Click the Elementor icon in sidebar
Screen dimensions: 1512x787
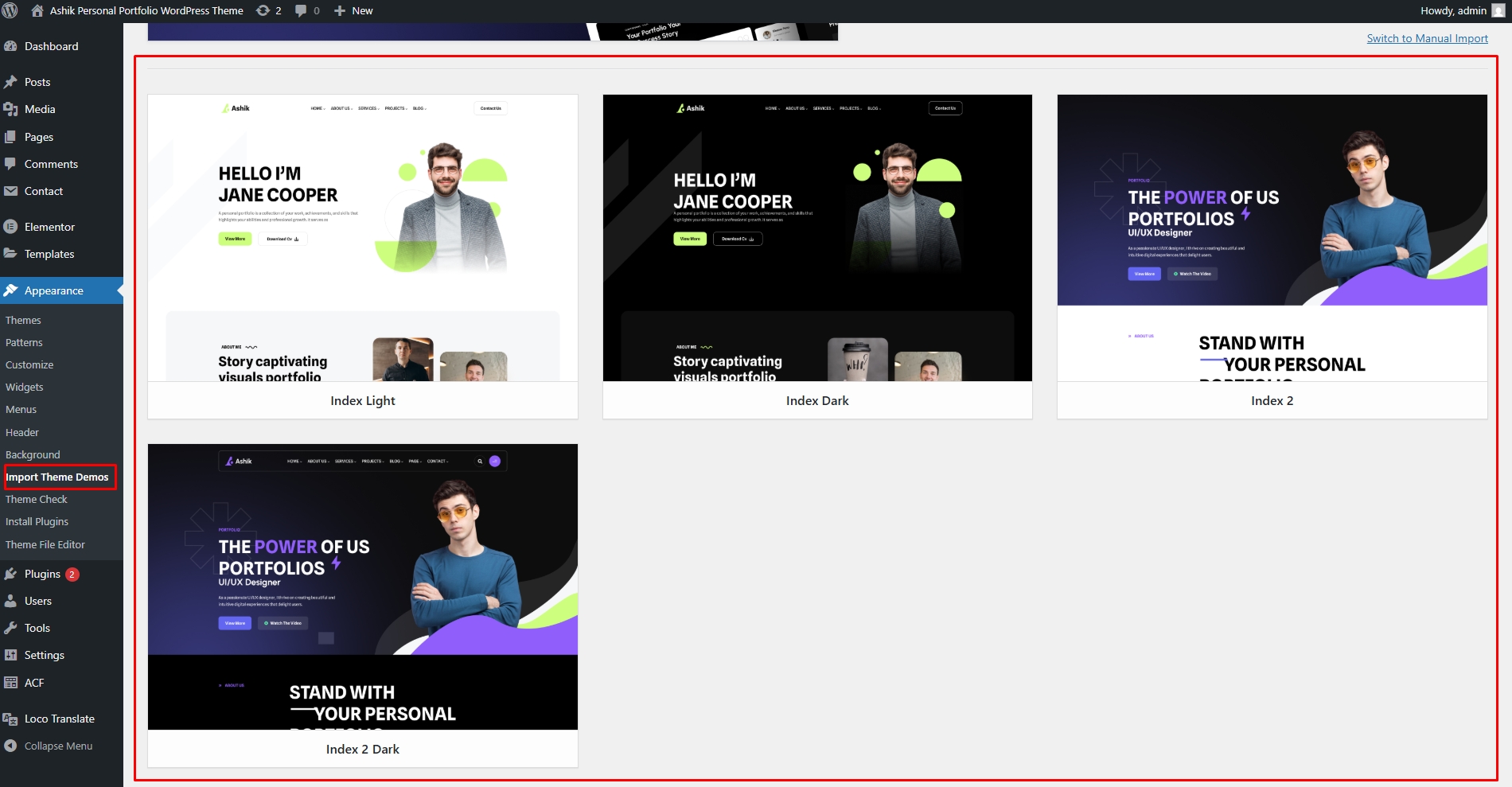click(x=10, y=227)
